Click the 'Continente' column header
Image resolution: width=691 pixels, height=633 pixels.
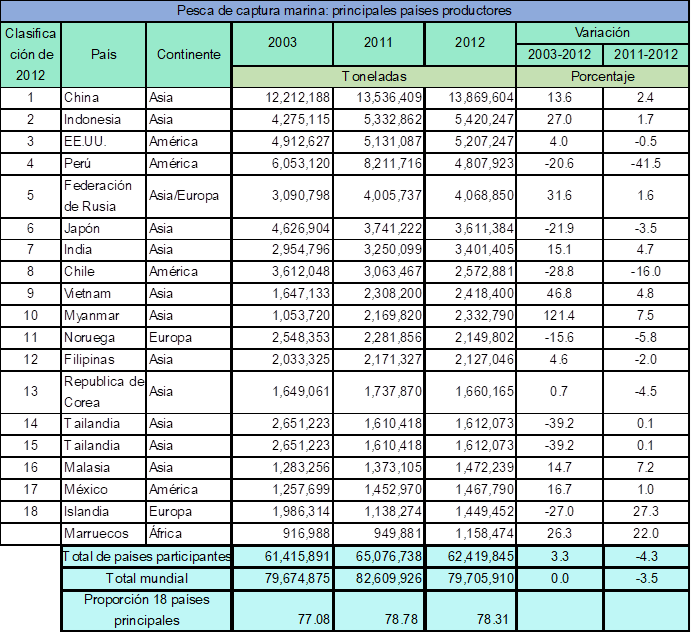click(x=189, y=54)
